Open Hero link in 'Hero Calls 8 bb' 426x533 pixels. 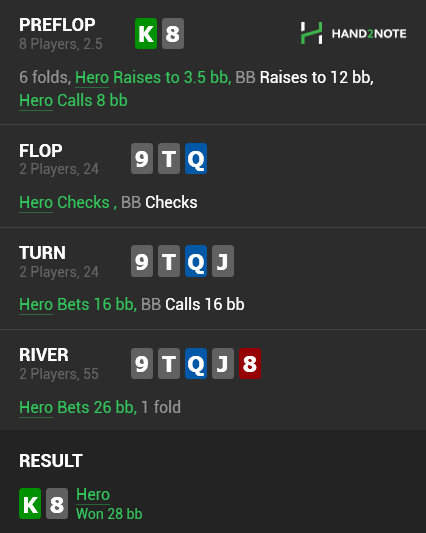pos(36,101)
